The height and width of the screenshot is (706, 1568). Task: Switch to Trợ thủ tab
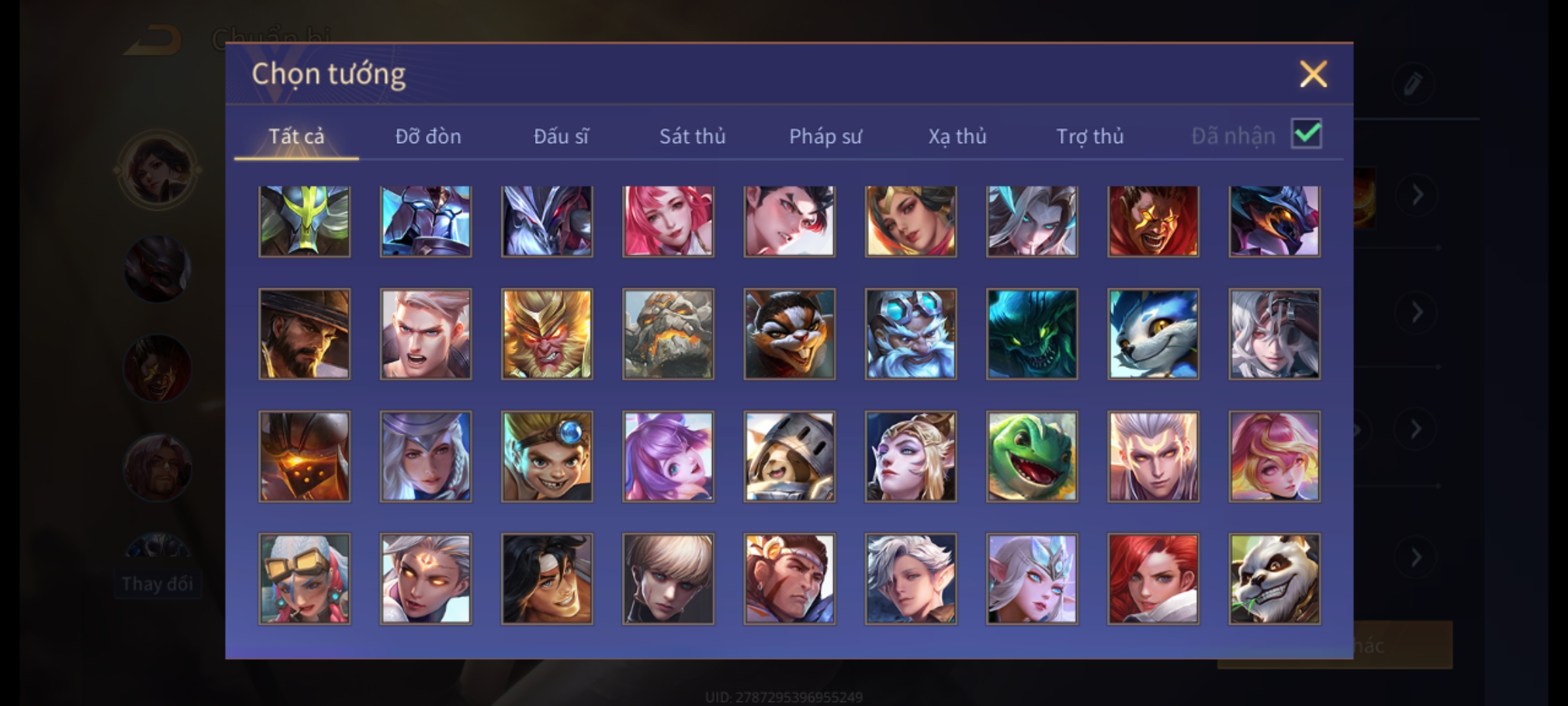[1090, 136]
